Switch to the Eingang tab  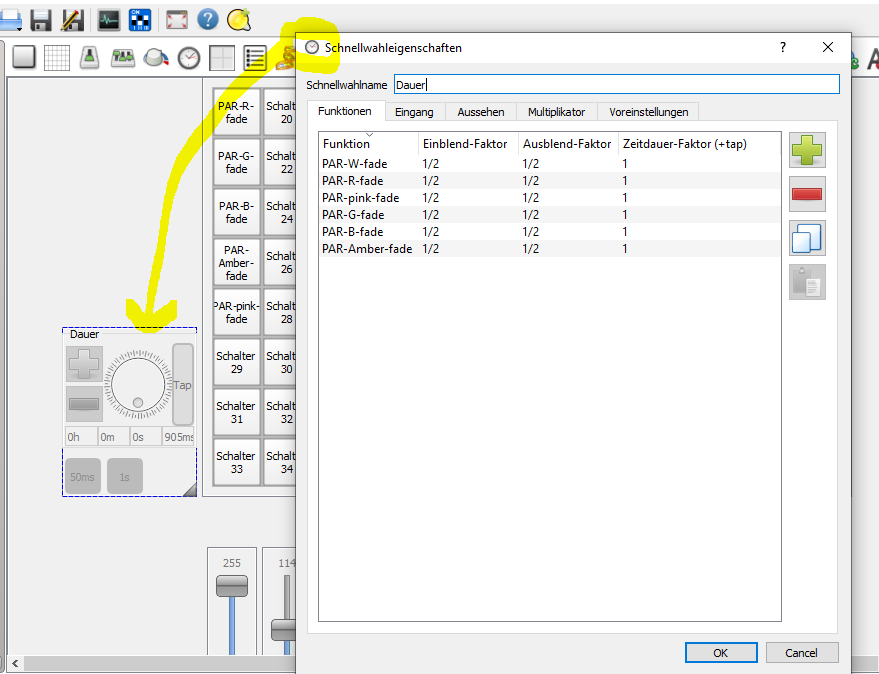(x=414, y=112)
